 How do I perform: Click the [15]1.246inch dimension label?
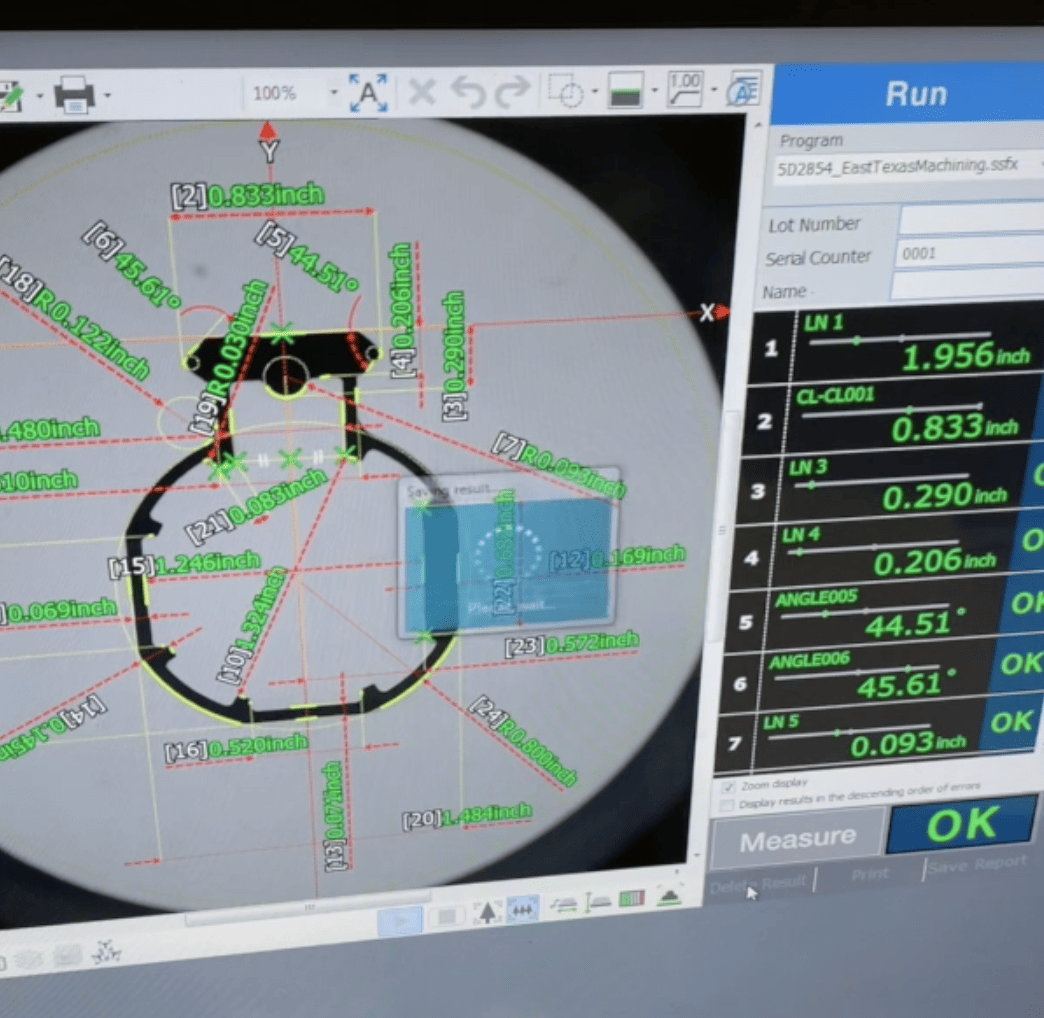tap(184, 564)
